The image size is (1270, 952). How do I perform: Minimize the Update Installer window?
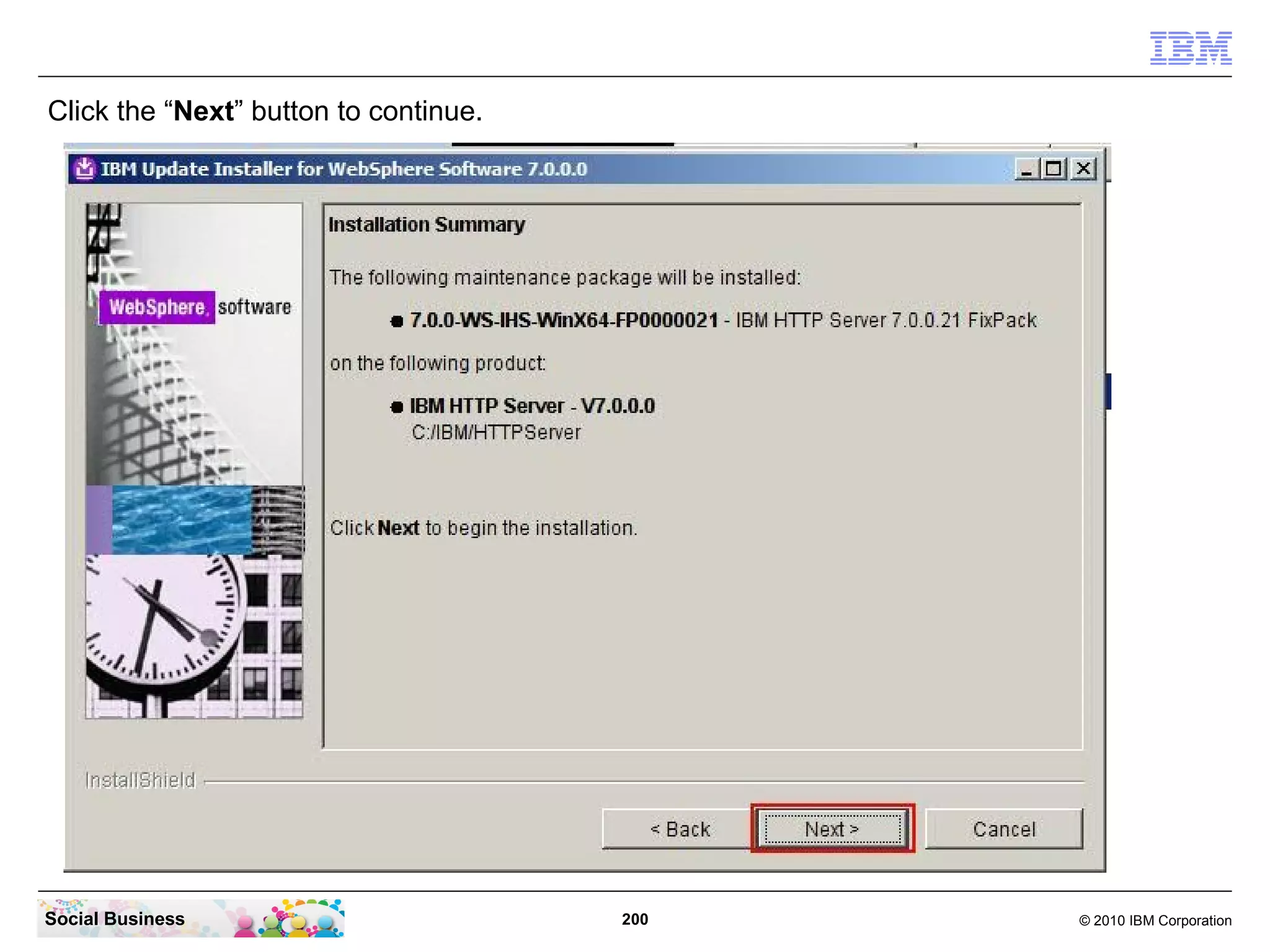click(1026, 169)
